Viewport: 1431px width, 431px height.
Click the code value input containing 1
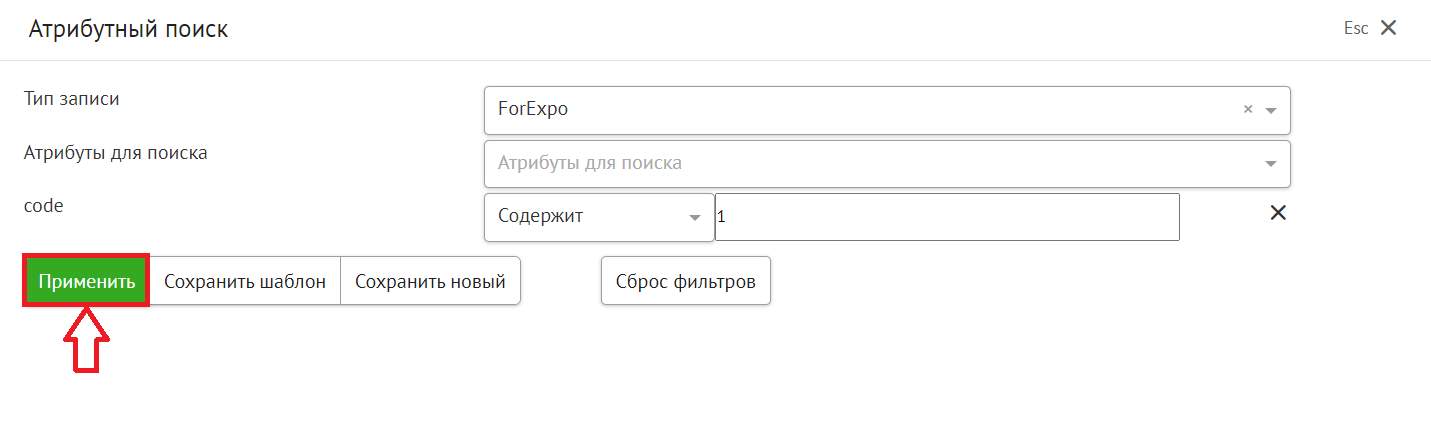click(946, 218)
